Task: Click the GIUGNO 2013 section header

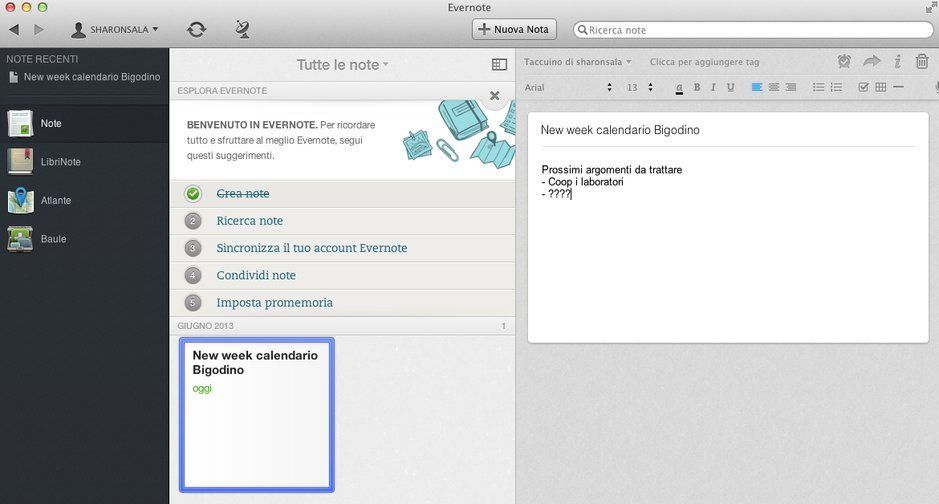Action: [205, 326]
